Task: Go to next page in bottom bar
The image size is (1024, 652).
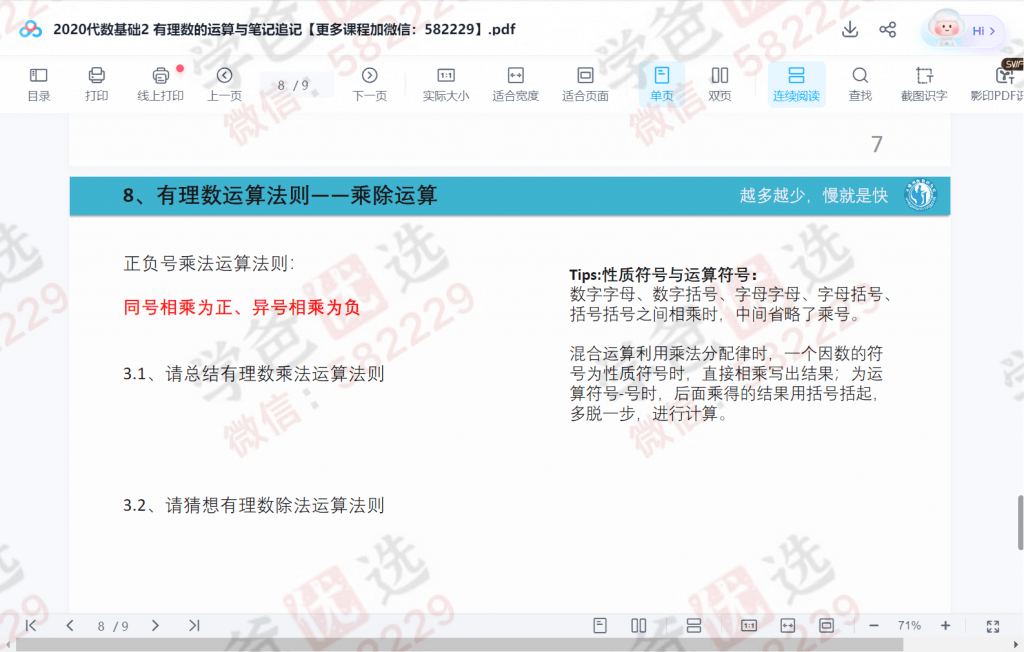Action: pyautogui.click(x=155, y=625)
